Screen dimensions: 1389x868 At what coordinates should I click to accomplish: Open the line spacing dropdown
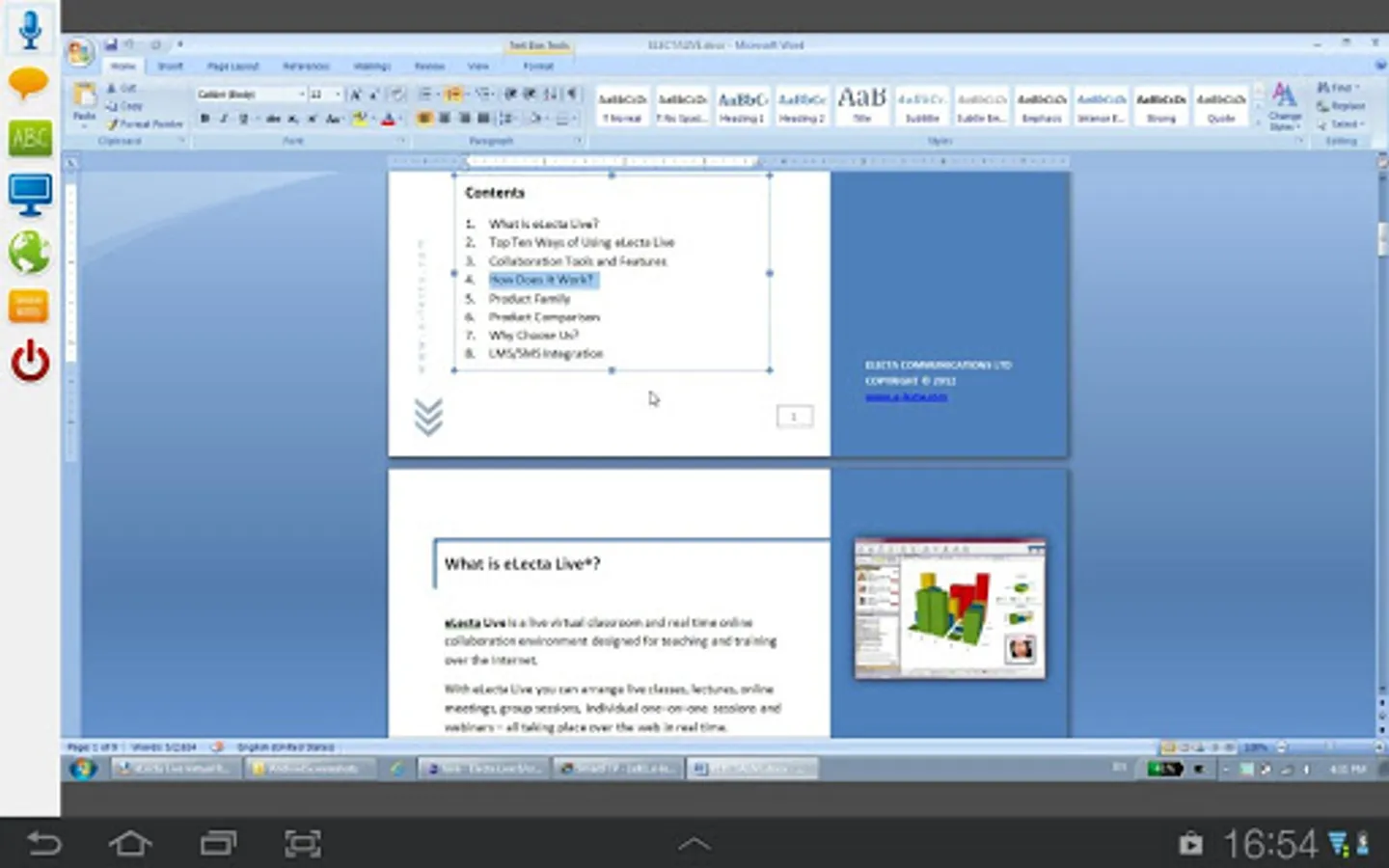[509, 118]
